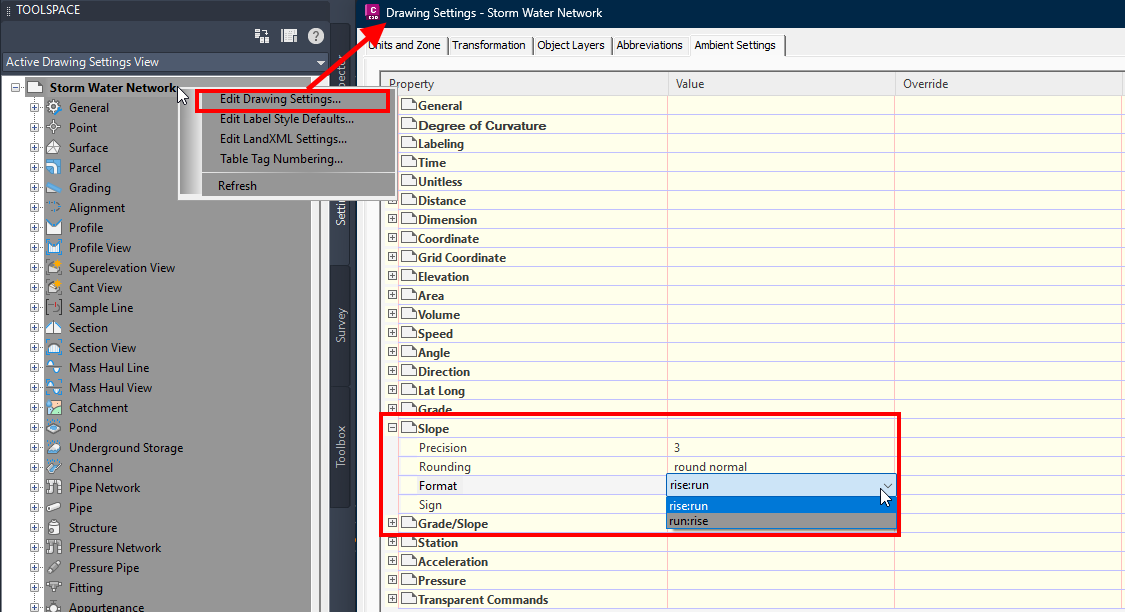1125x612 pixels.
Task: Click the Section icon in tree
Action: (54, 328)
